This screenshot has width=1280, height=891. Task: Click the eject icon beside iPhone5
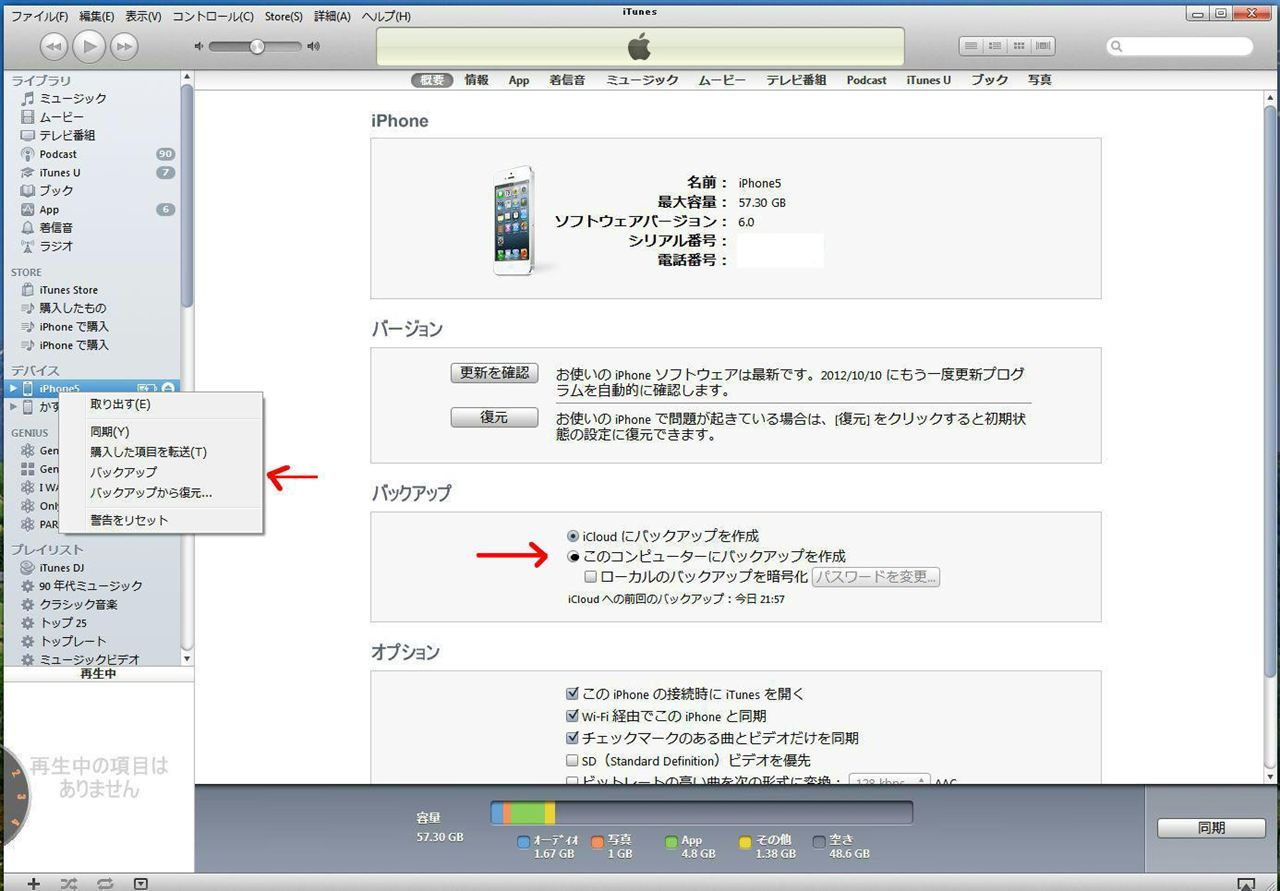pyautogui.click(x=168, y=388)
